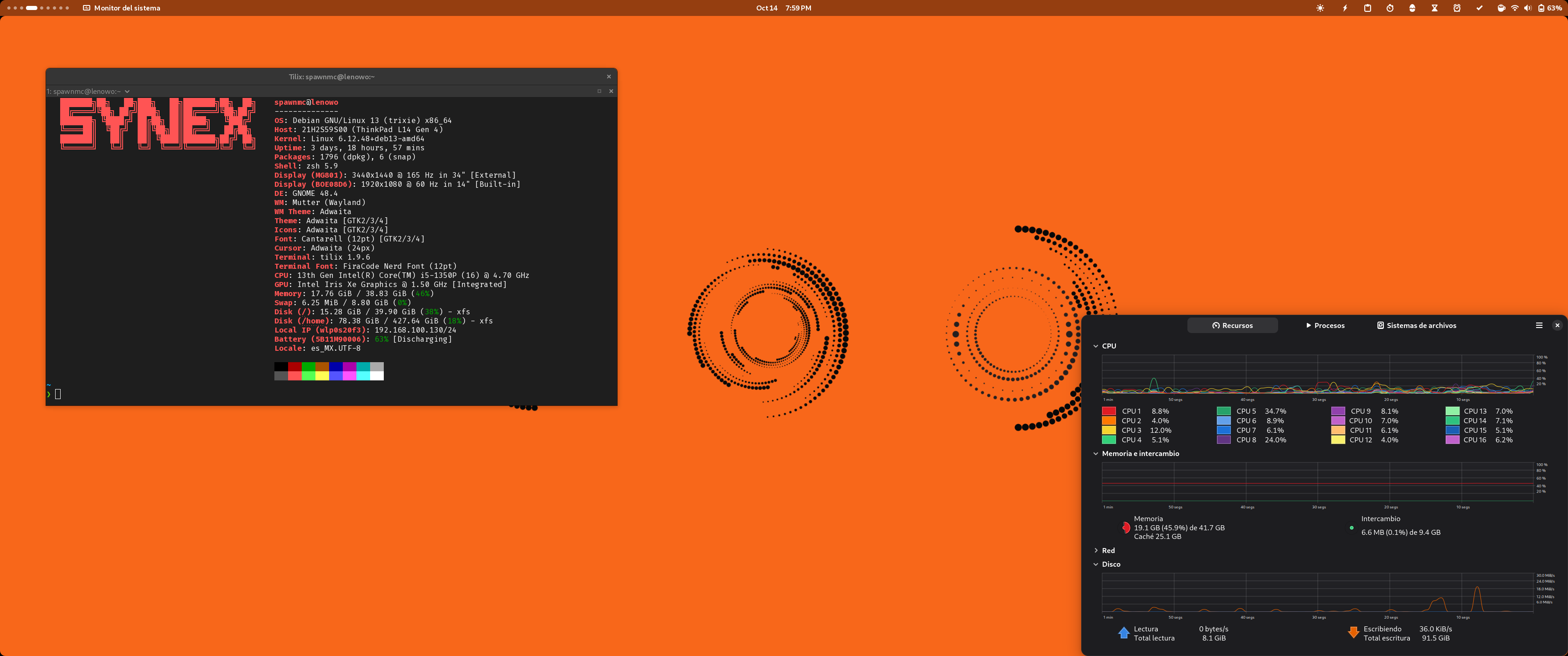Click the Monitor del sistema app menu
Image resolution: width=1568 pixels, height=656 pixels.
point(121,8)
